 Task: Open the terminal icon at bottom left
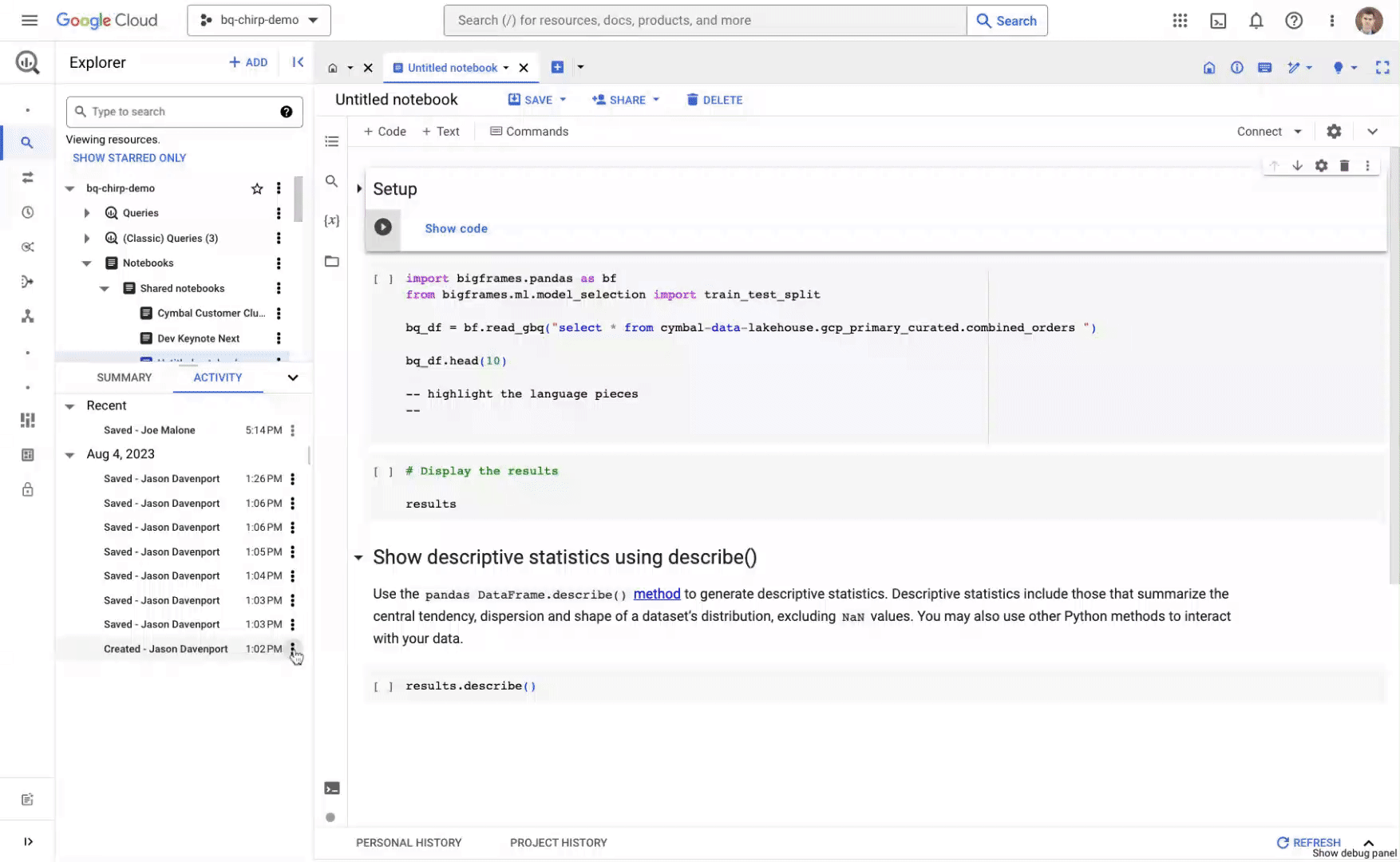click(332, 789)
